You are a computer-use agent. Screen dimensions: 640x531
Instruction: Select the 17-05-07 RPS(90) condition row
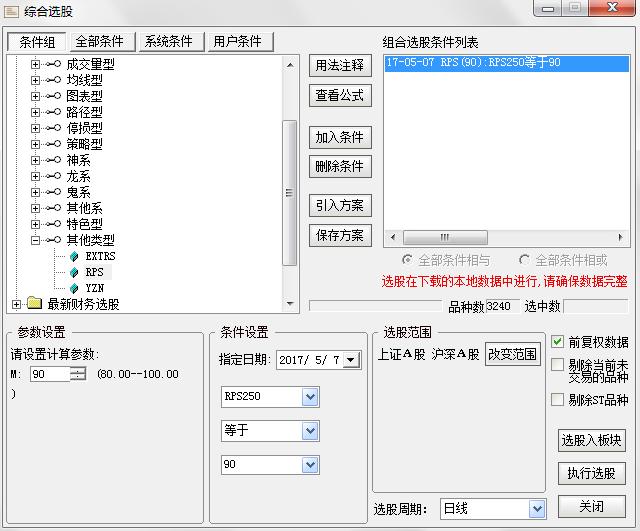507,63
